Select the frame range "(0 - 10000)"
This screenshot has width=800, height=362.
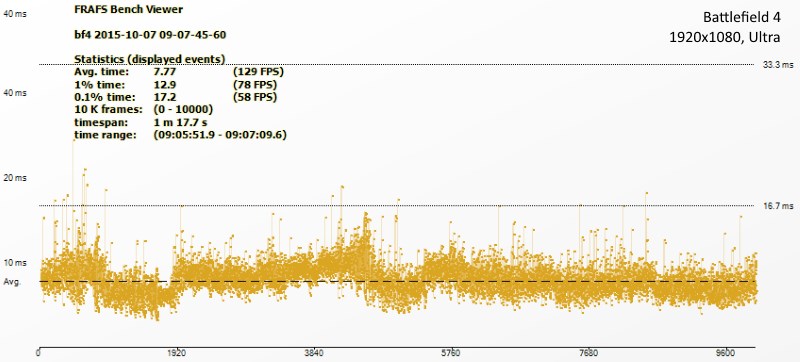tap(183, 110)
